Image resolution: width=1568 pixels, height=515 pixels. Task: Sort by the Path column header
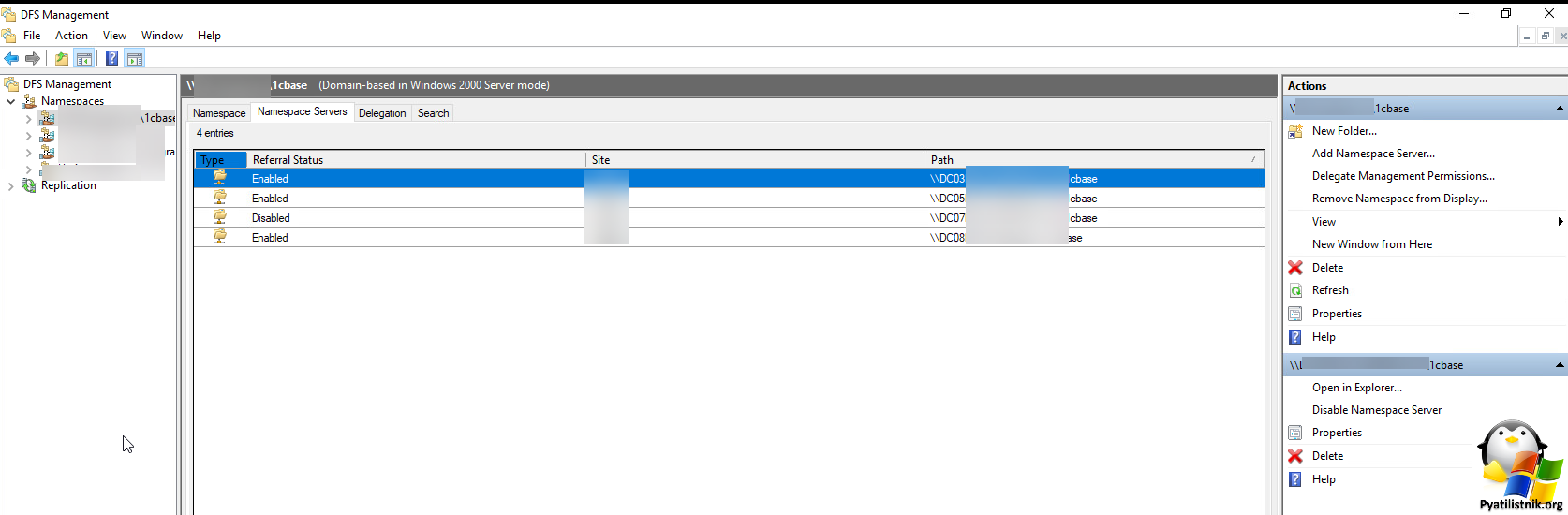coord(1094,160)
